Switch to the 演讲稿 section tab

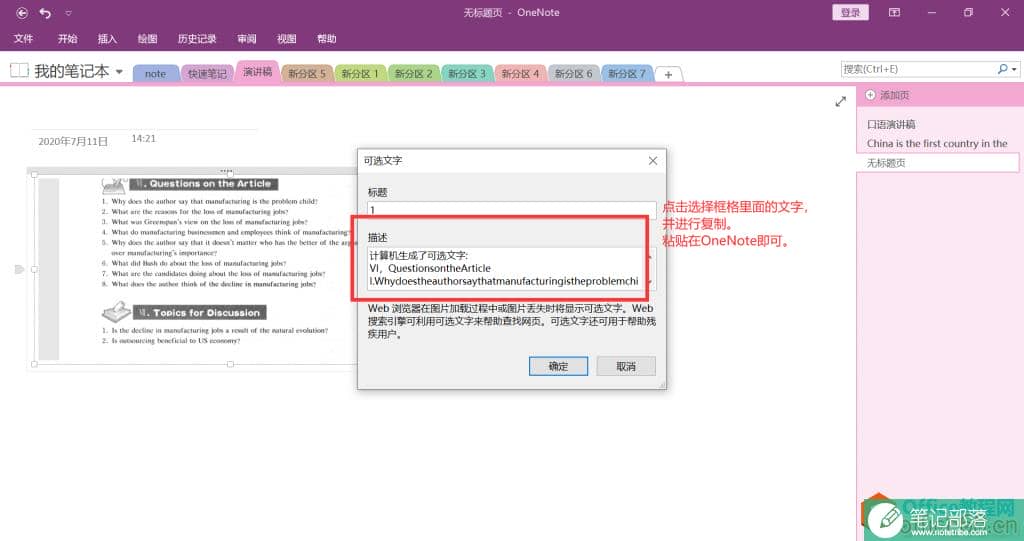(x=257, y=72)
